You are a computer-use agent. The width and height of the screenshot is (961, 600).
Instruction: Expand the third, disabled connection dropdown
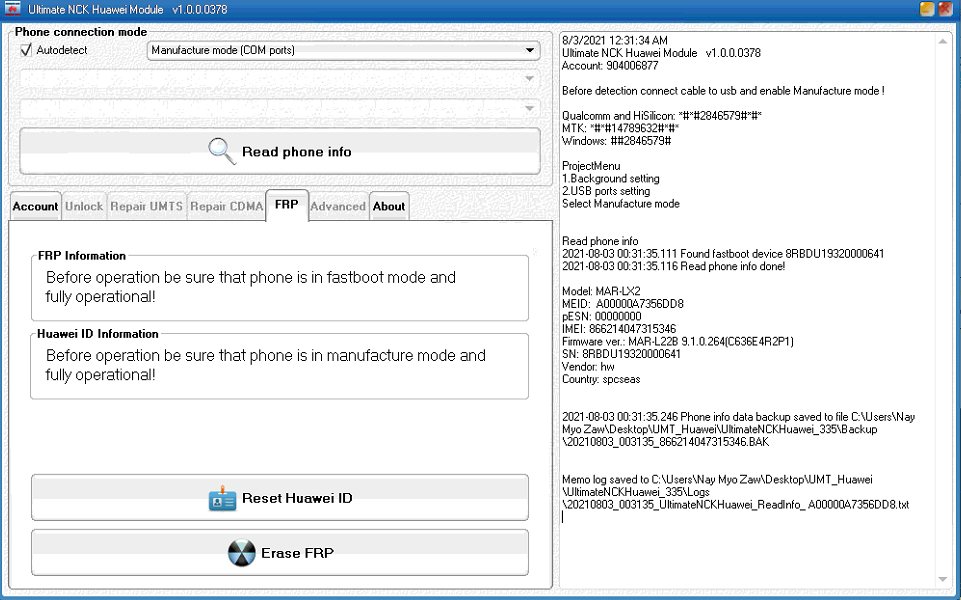(280, 108)
